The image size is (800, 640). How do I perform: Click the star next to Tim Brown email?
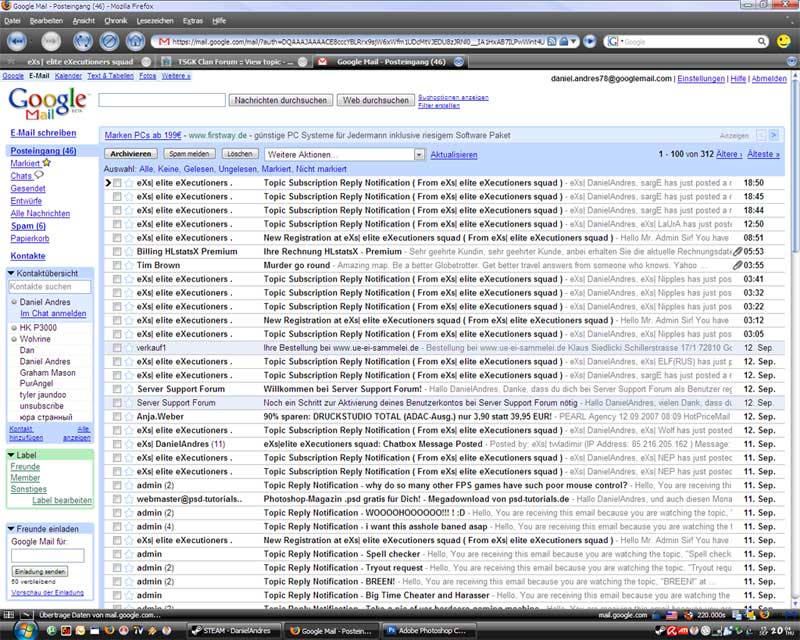point(128,265)
